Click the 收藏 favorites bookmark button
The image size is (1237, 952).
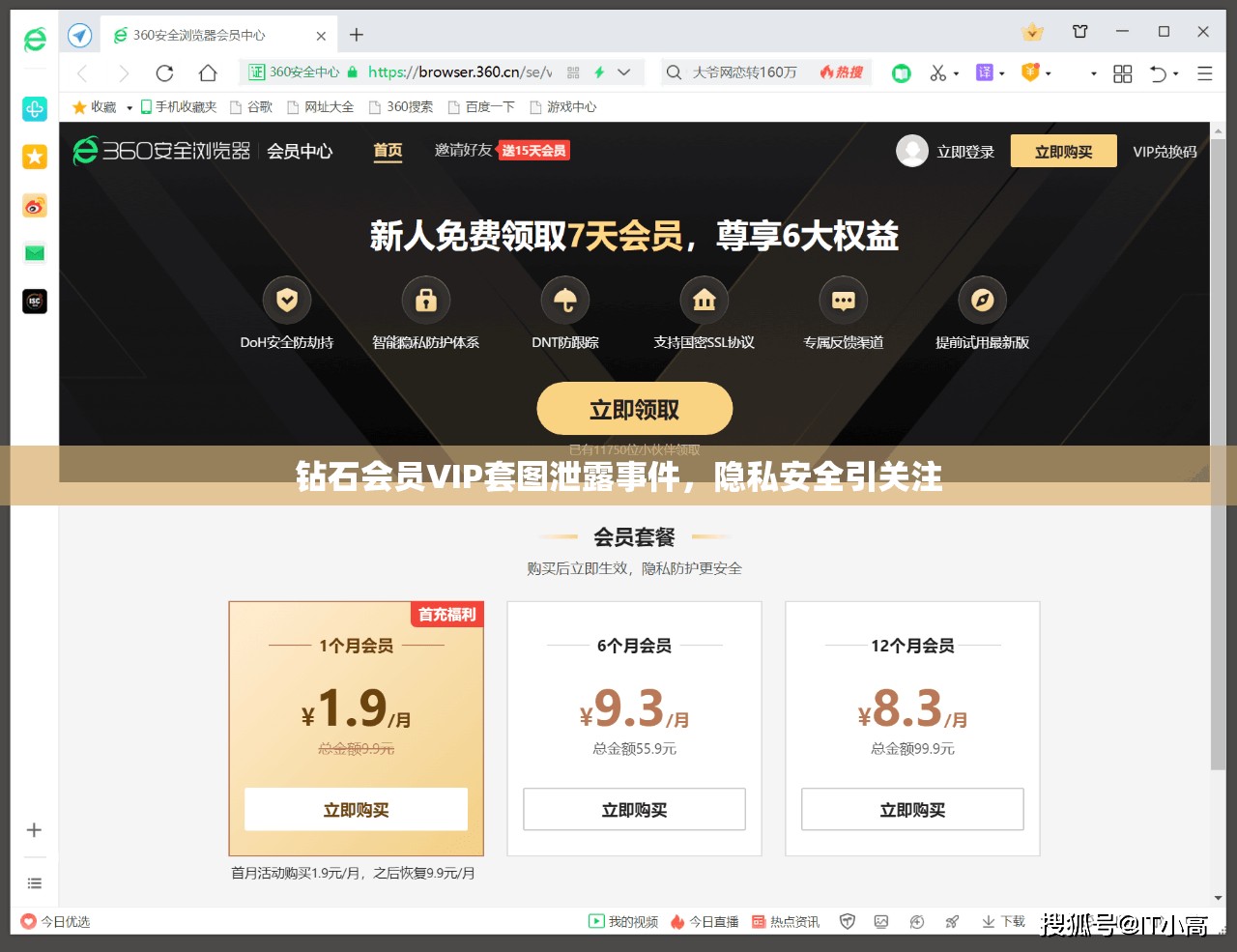[95, 107]
